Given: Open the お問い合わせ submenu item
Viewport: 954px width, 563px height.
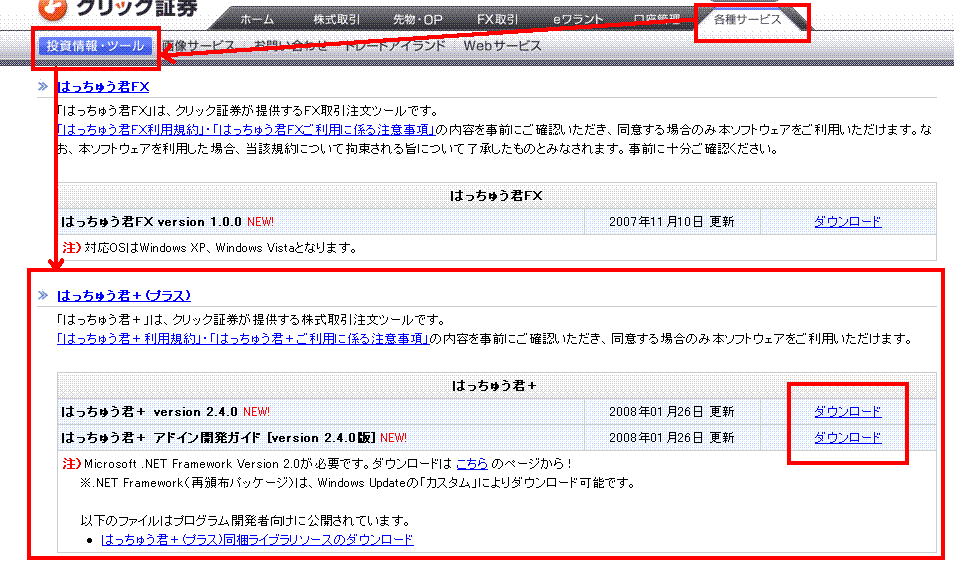Looking at the screenshot, I should 290,46.
